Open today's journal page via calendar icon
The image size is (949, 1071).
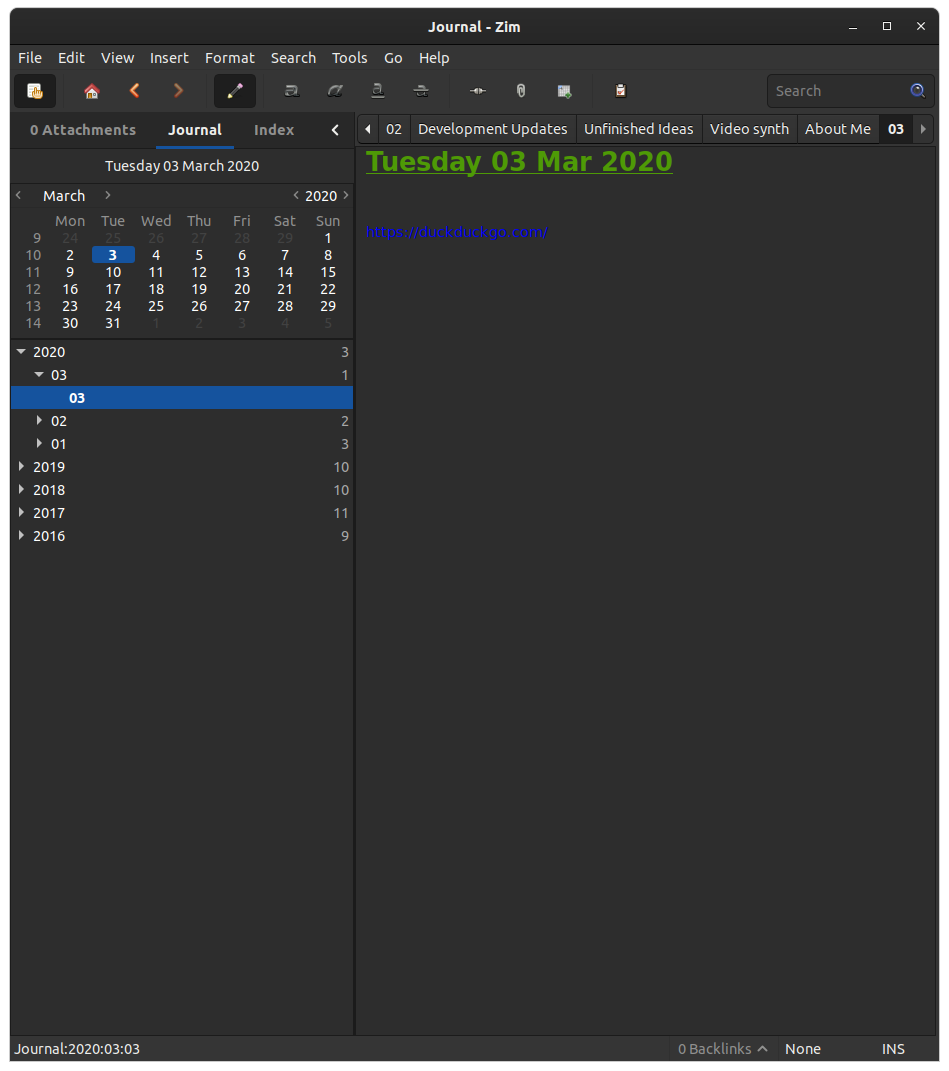(564, 91)
